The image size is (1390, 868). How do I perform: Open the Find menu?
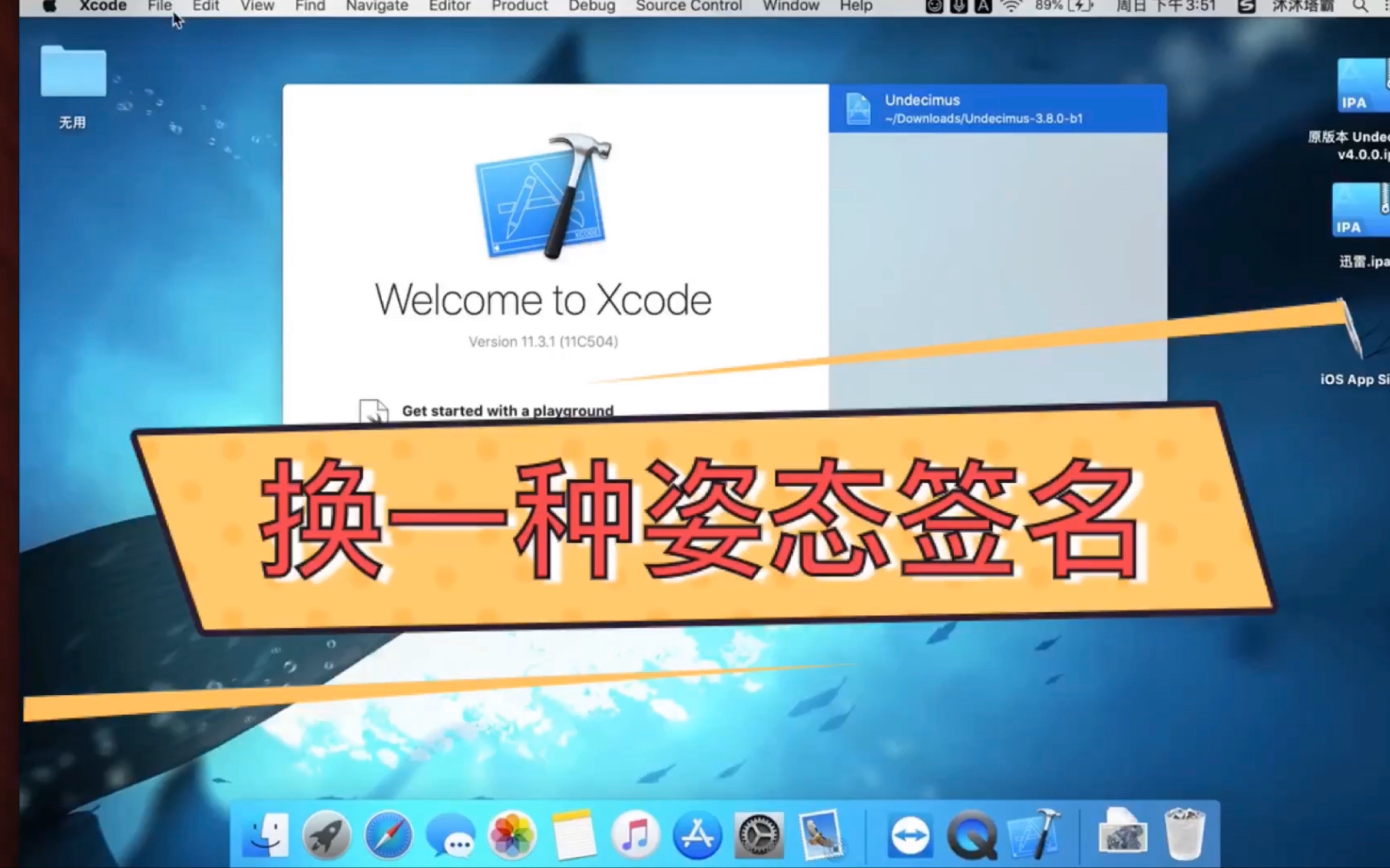pyautogui.click(x=310, y=6)
